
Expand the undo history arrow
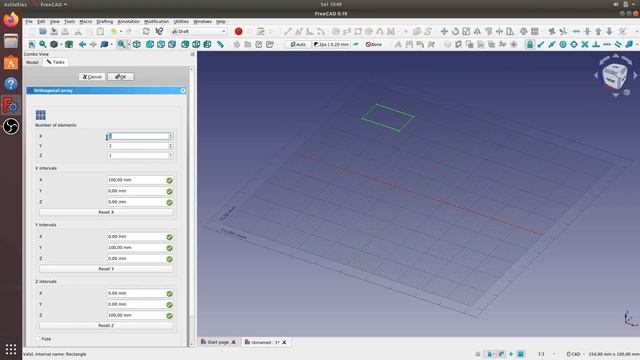(120, 31)
